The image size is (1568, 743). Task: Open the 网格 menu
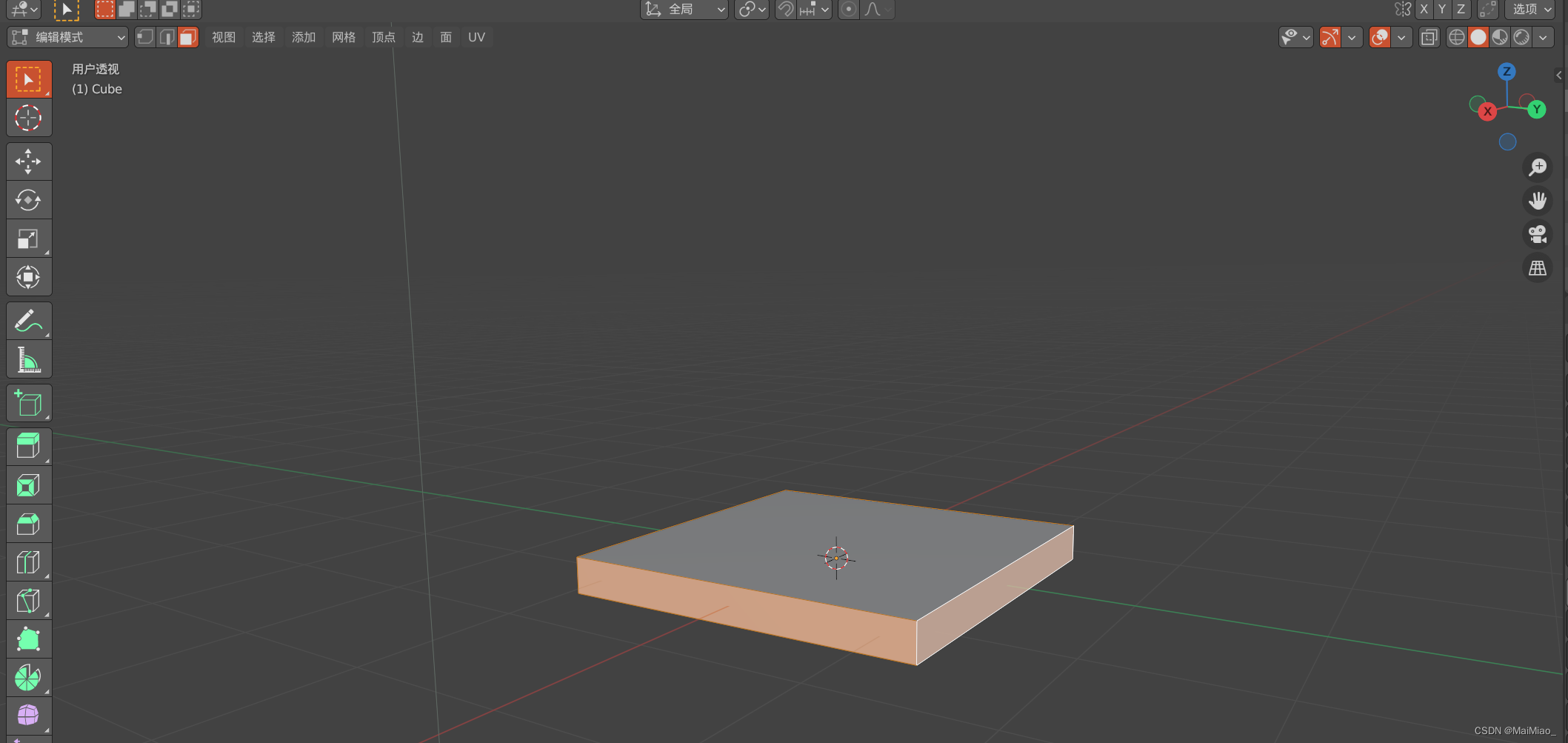344,37
